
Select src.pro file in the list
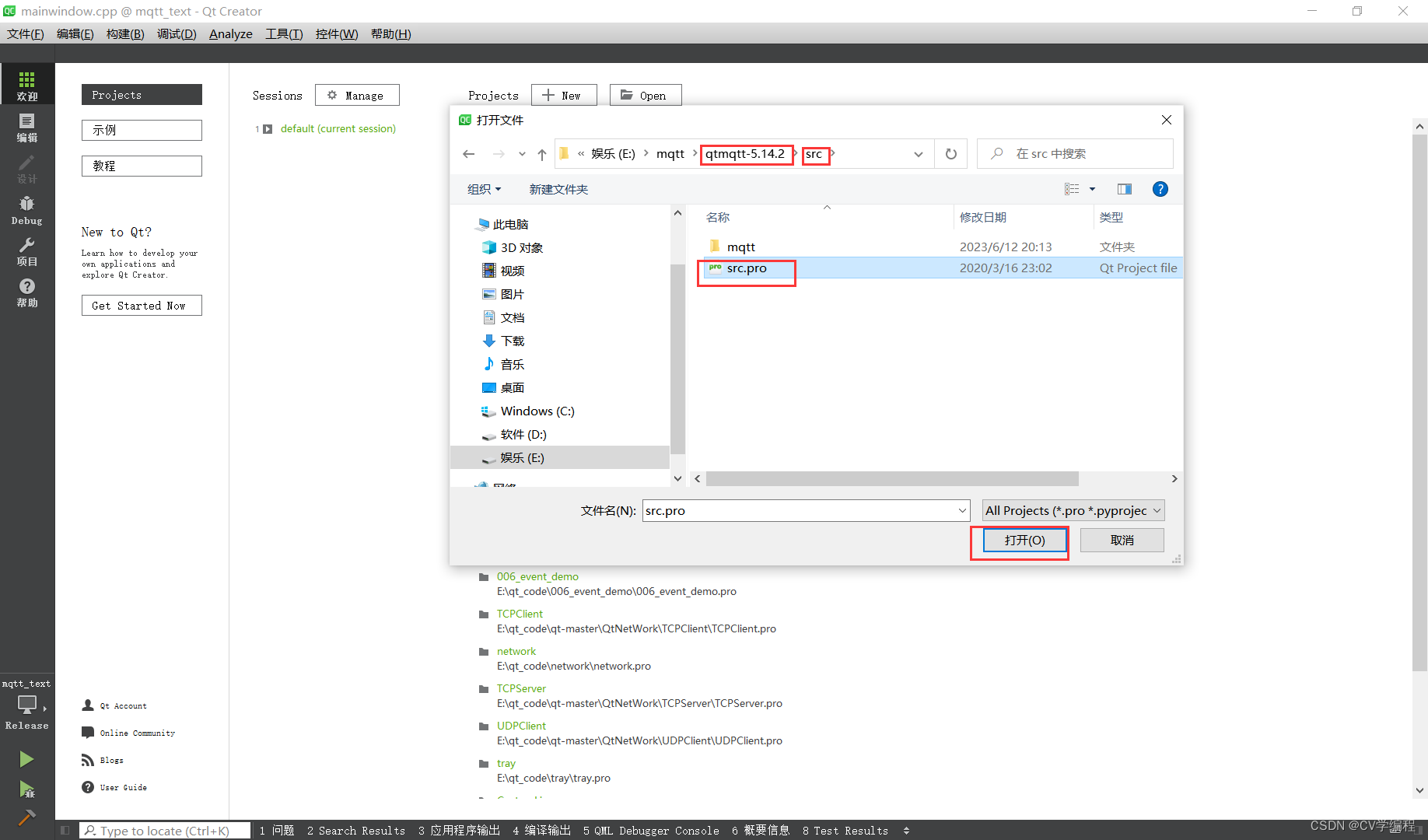943,268
